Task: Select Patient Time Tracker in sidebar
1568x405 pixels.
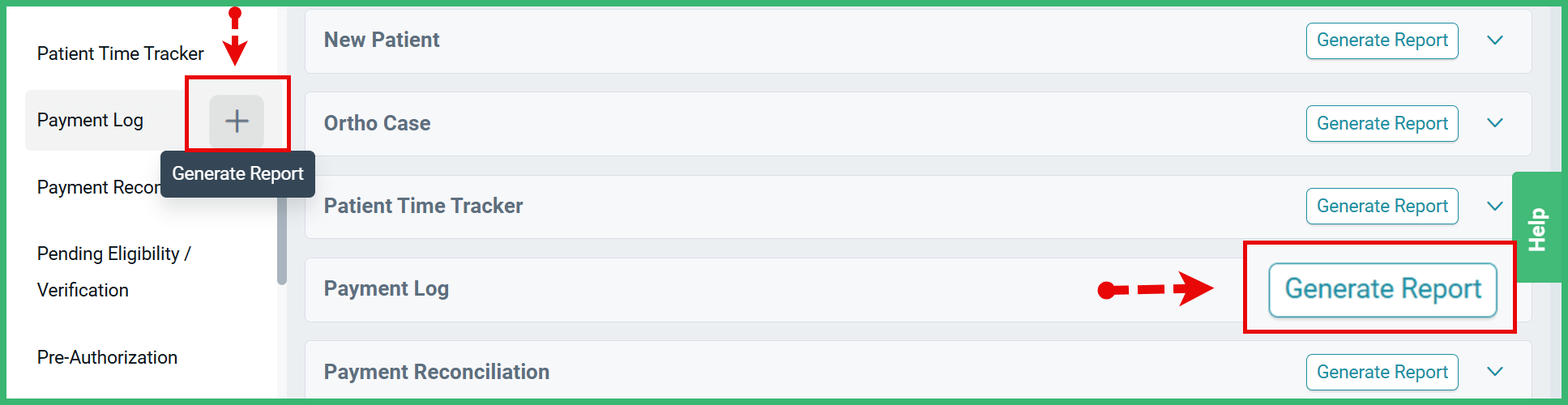Action: click(x=120, y=53)
